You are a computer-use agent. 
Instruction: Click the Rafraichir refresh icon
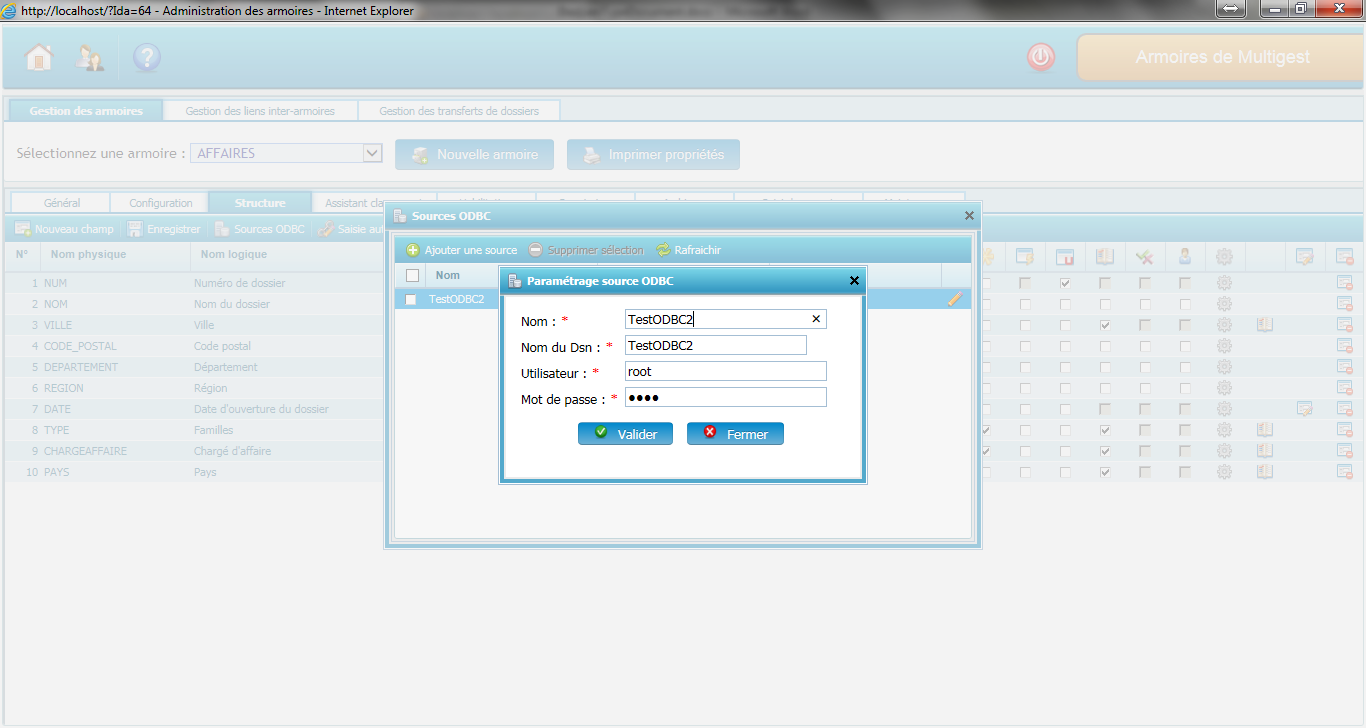point(663,250)
